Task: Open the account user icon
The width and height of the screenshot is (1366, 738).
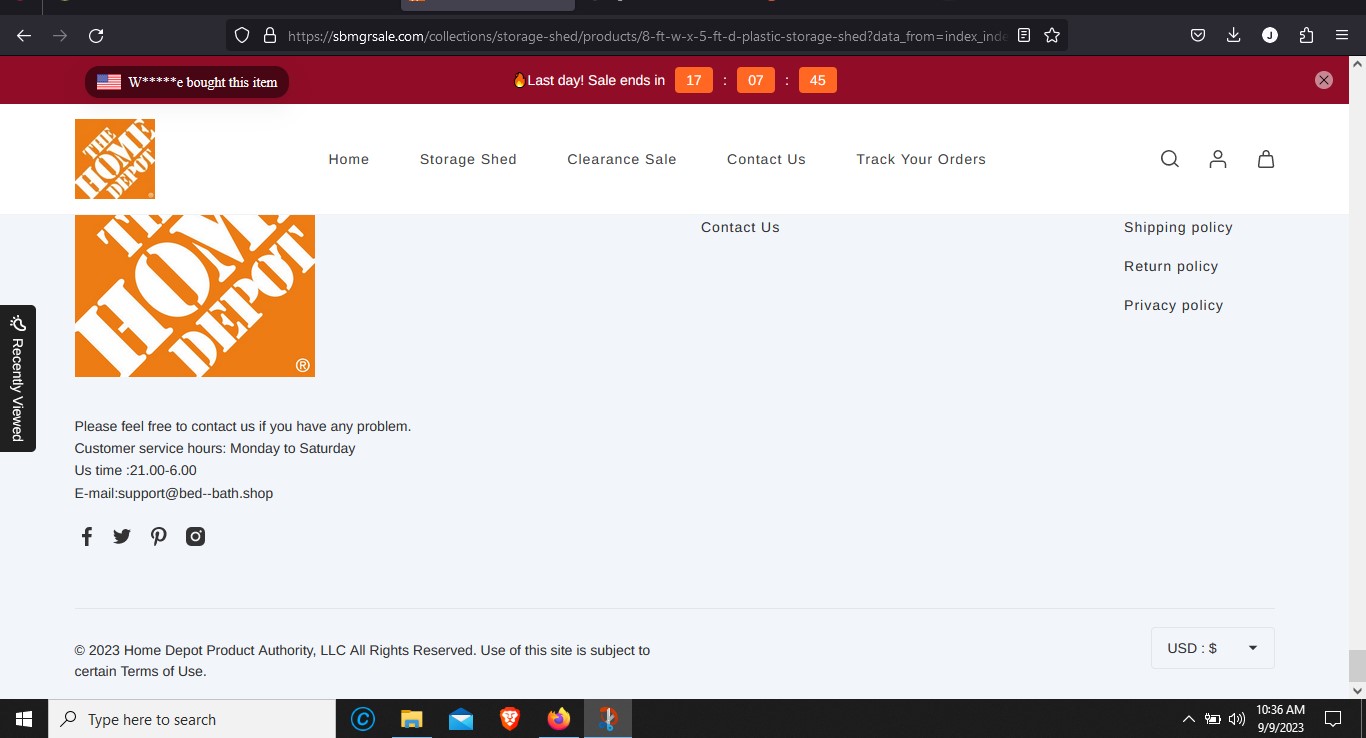Action: point(1218,159)
